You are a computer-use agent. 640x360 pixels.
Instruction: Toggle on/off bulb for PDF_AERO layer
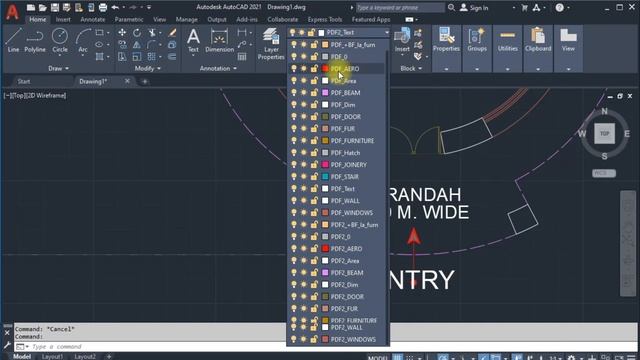point(294,69)
